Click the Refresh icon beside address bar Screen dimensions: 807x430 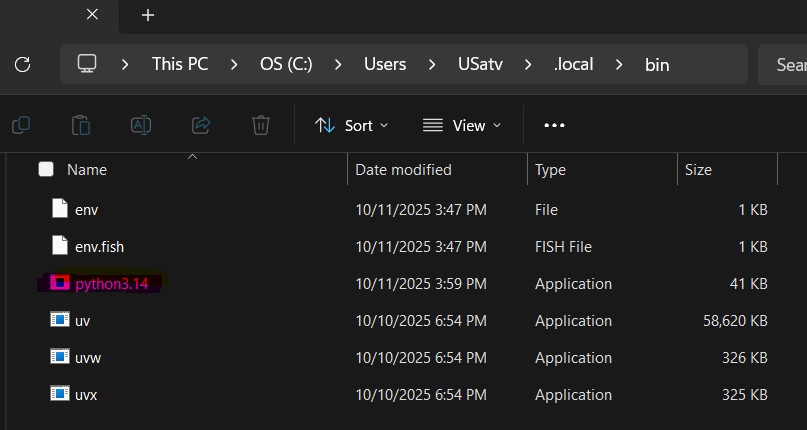(22, 64)
